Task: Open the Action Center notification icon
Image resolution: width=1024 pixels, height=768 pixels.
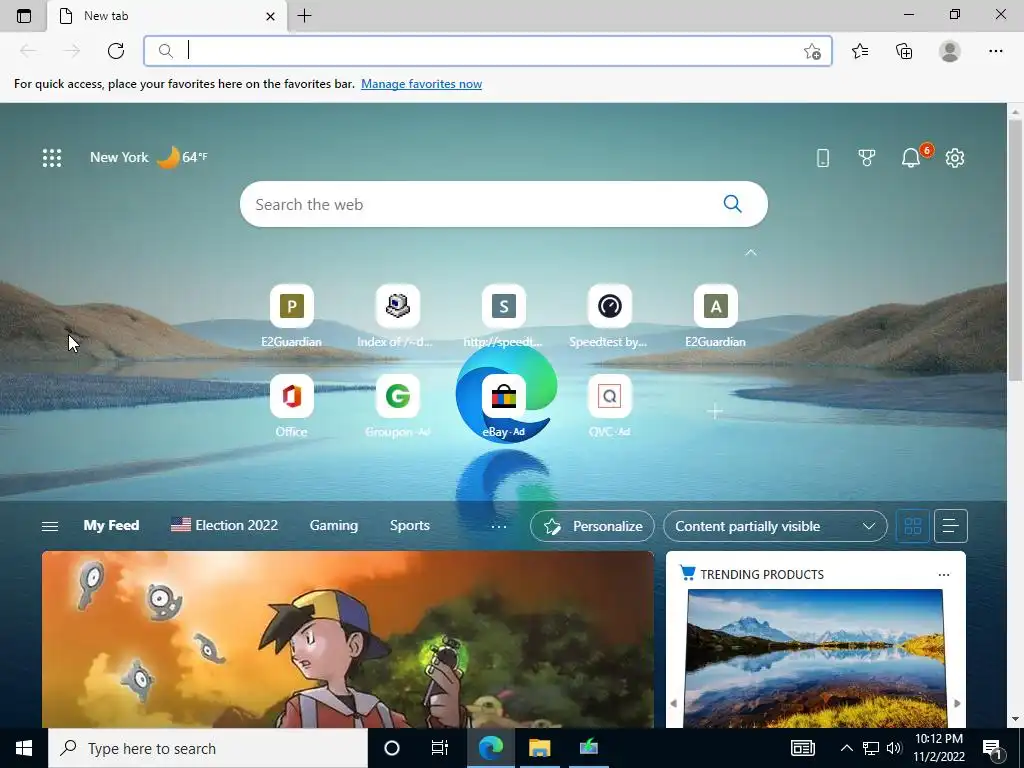Action: point(992,749)
